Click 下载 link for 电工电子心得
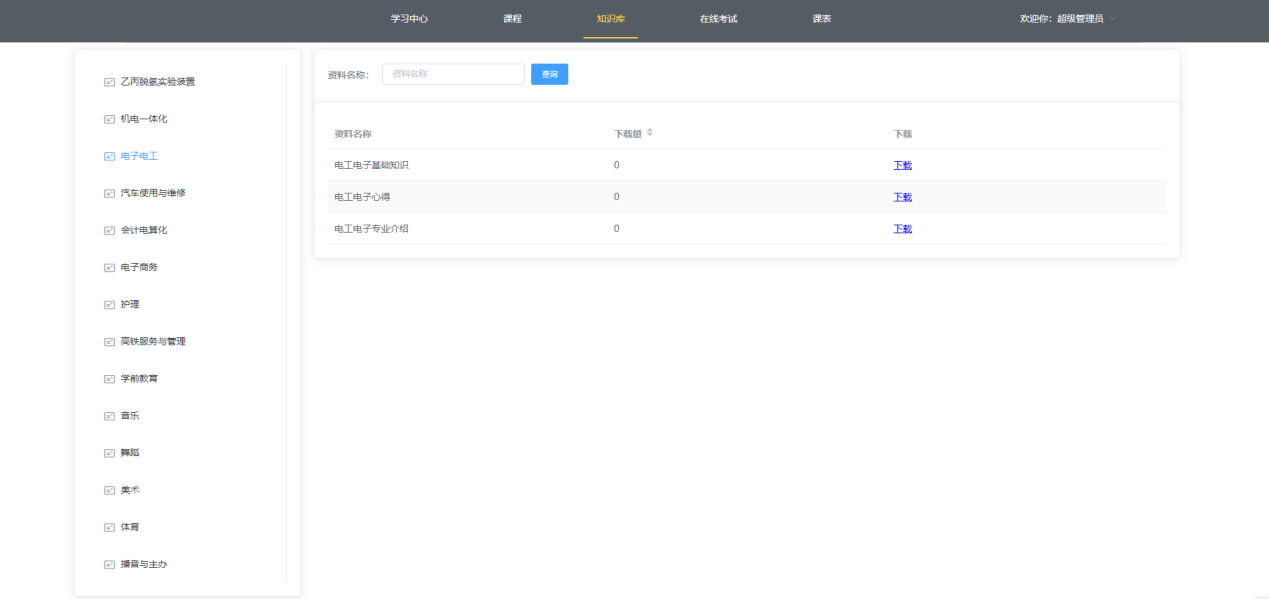Viewport: 1269px width, 599px height. (x=902, y=197)
